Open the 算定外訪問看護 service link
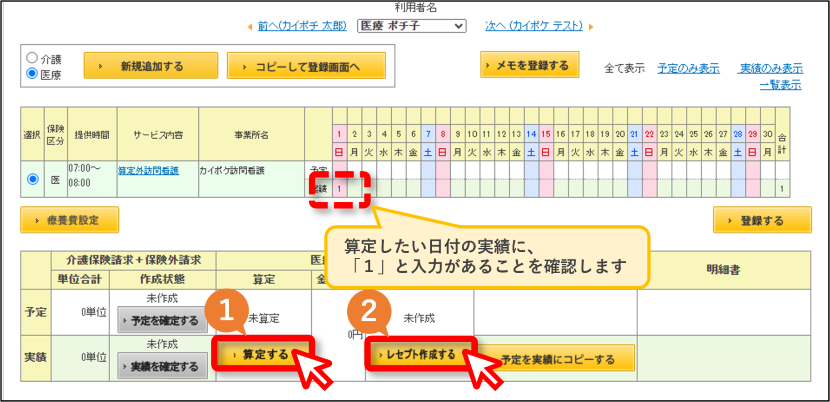This screenshot has height=402, width=830. (148, 171)
